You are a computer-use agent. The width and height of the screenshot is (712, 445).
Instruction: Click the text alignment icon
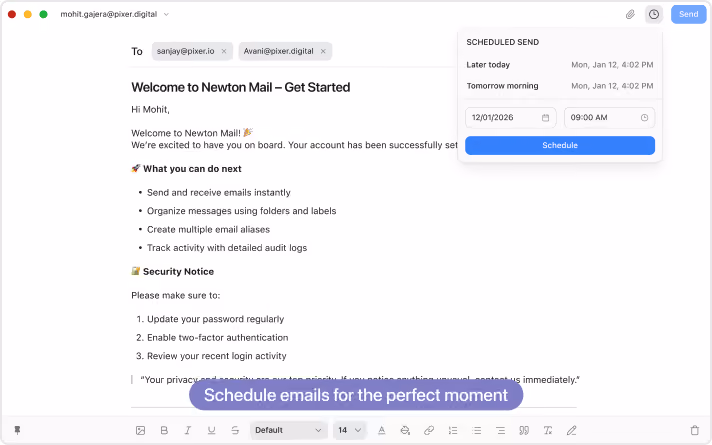tap(500, 430)
